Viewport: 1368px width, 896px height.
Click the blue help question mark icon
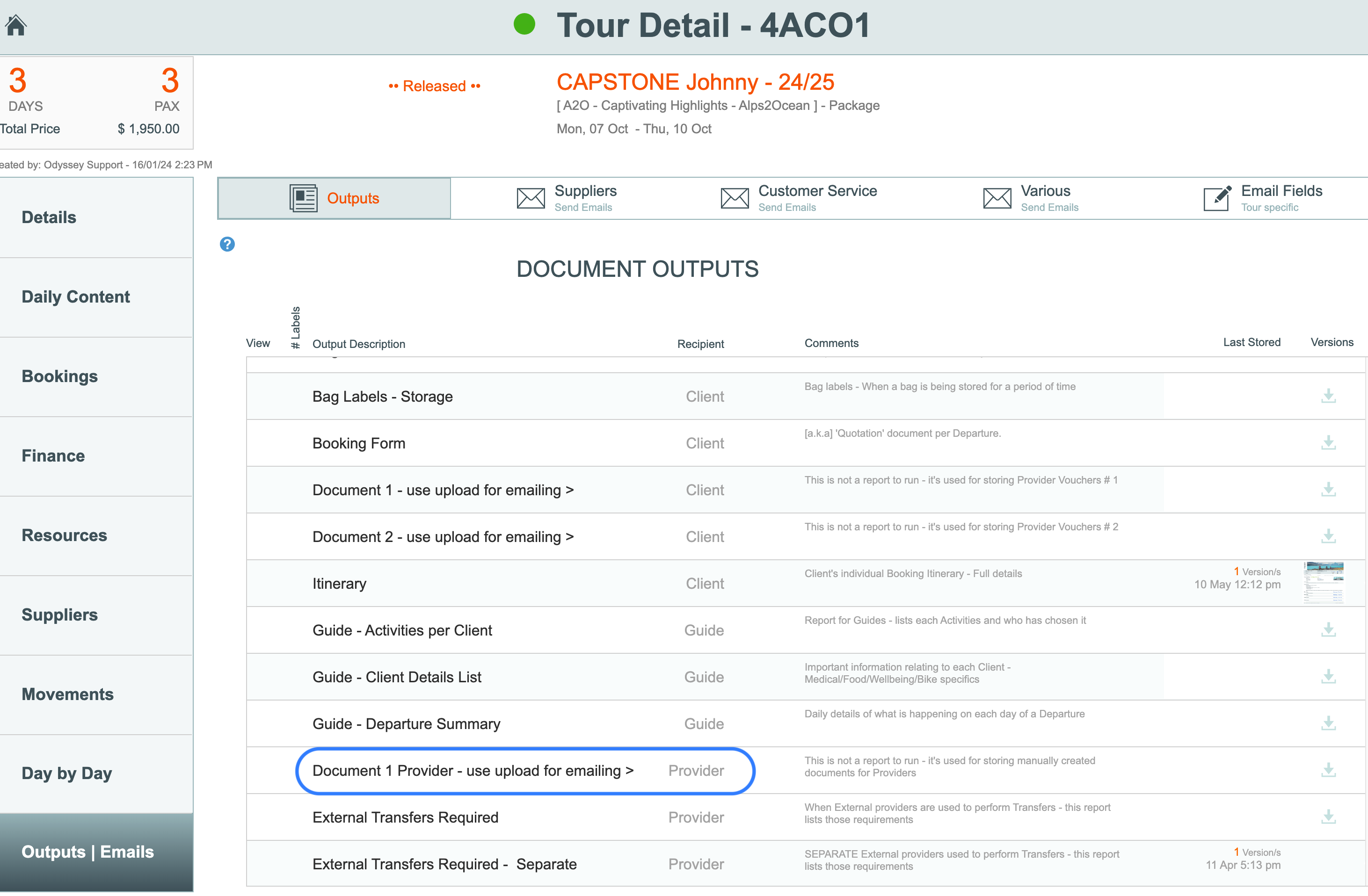click(227, 245)
